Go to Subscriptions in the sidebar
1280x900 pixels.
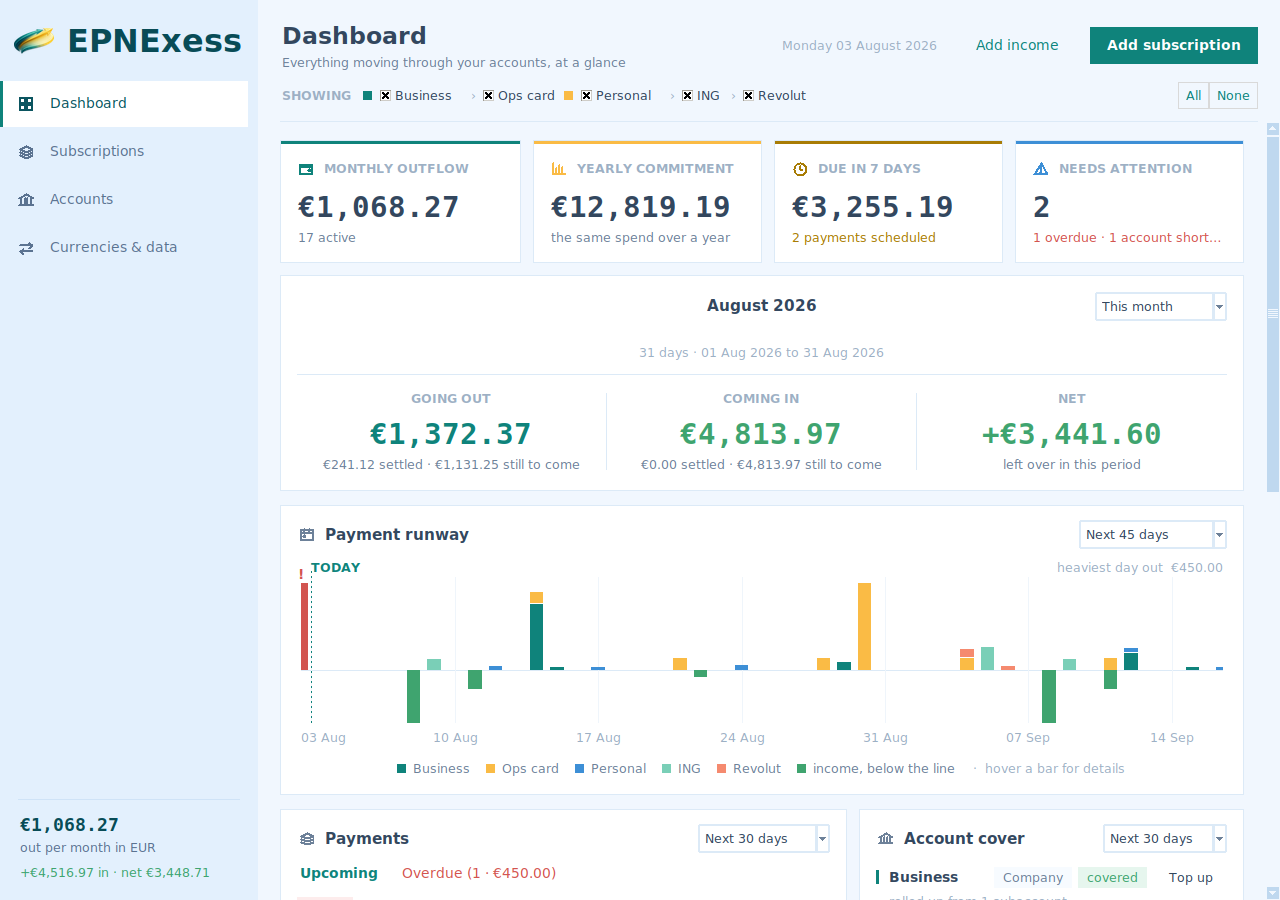124,152
